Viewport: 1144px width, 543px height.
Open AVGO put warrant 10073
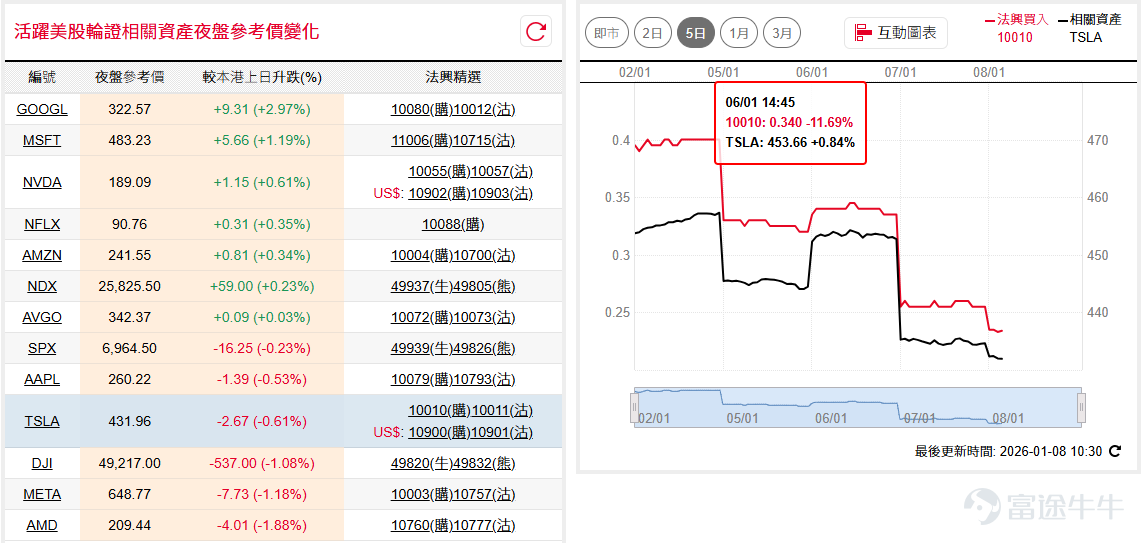coord(484,317)
